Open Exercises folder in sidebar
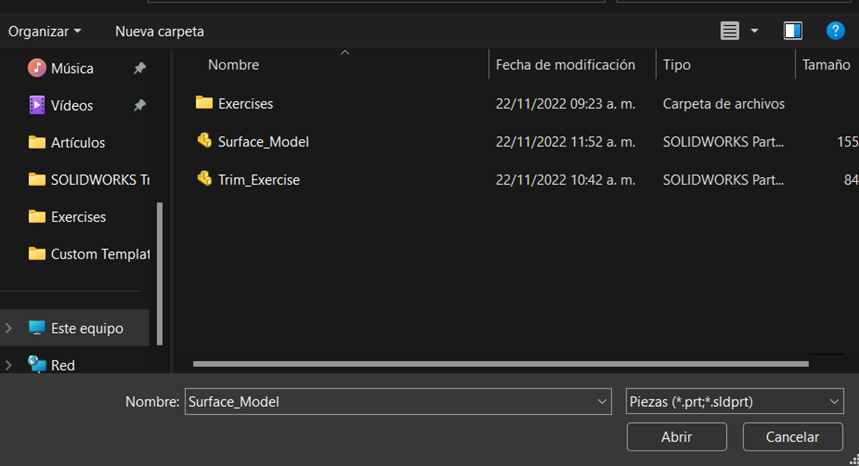This screenshot has height=466, width=859. click(x=78, y=217)
